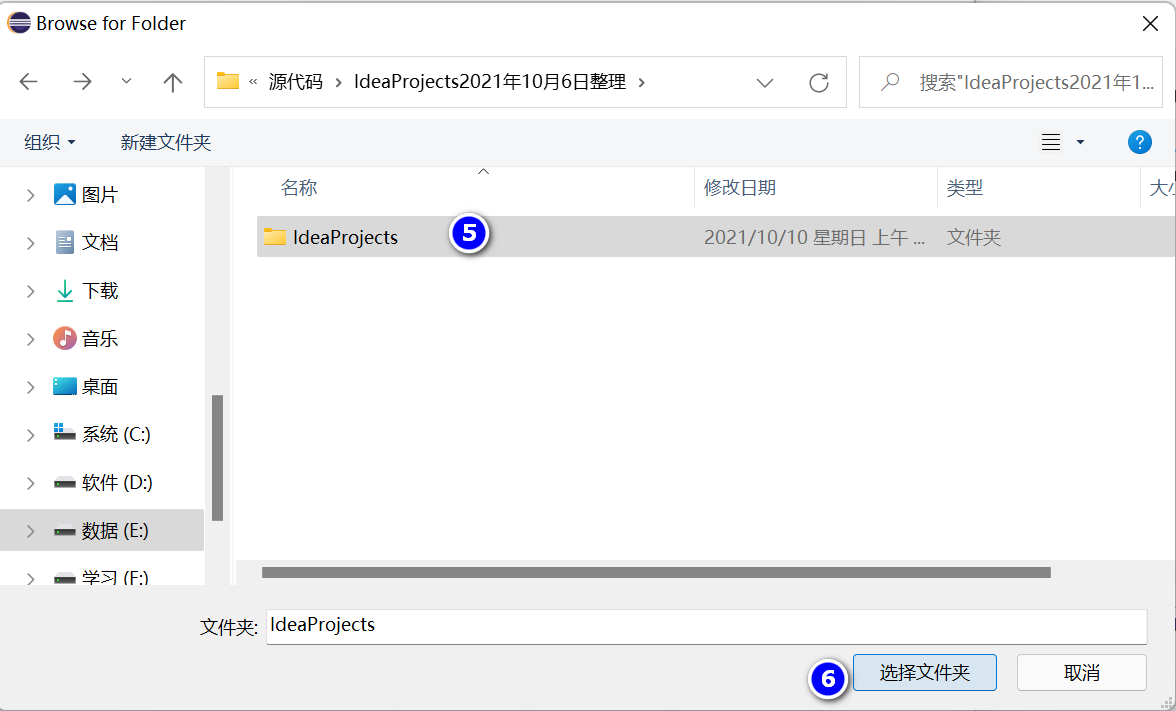Click the 新建文件夹 button
1176x711 pixels.
tap(166, 142)
